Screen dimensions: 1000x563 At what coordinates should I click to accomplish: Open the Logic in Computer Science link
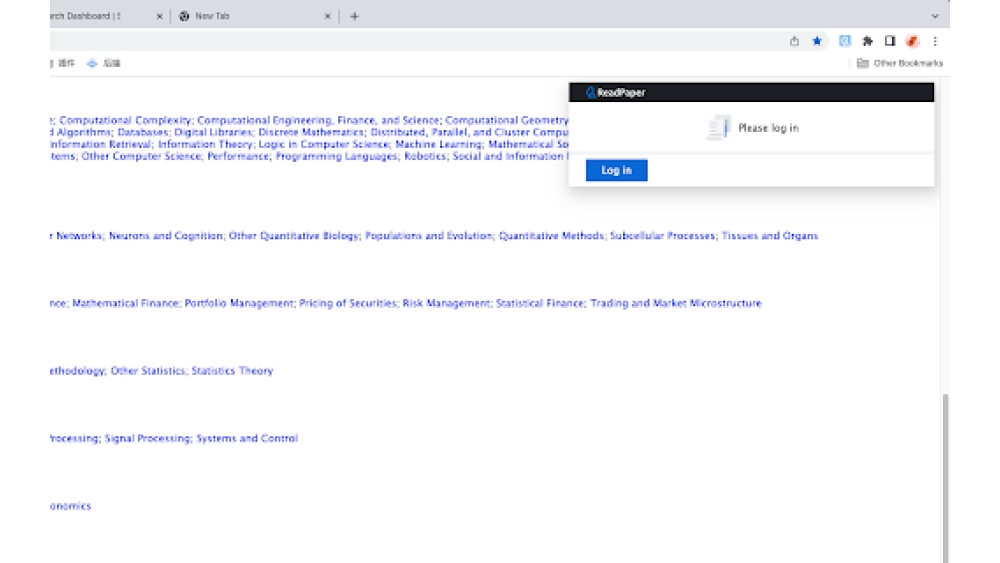click(x=323, y=145)
